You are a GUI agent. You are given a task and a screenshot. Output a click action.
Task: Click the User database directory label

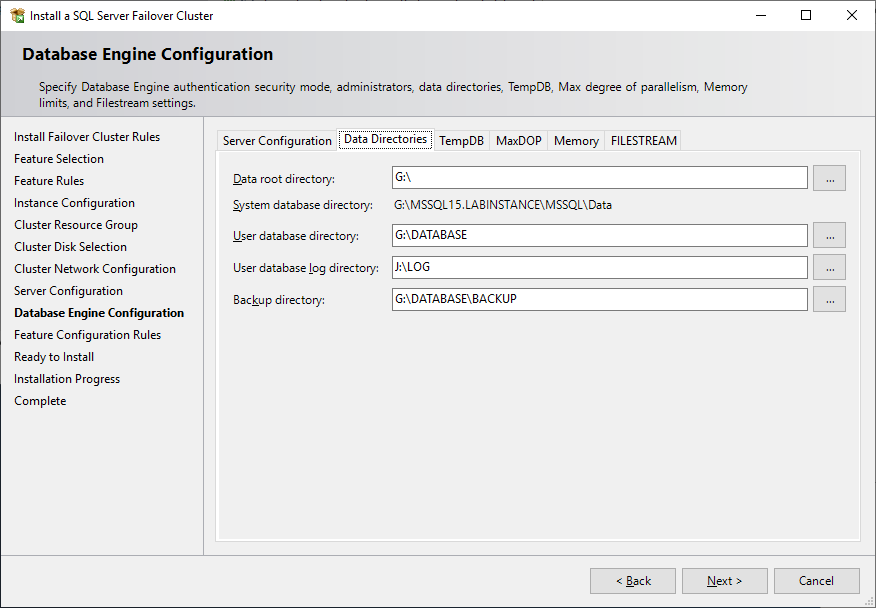click(x=296, y=236)
